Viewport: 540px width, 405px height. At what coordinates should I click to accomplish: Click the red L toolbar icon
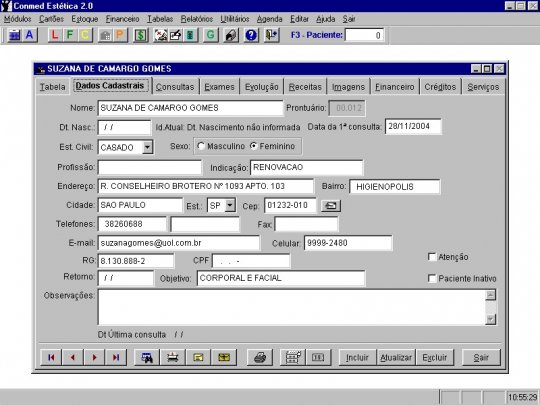pyautogui.click(x=55, y=35)
